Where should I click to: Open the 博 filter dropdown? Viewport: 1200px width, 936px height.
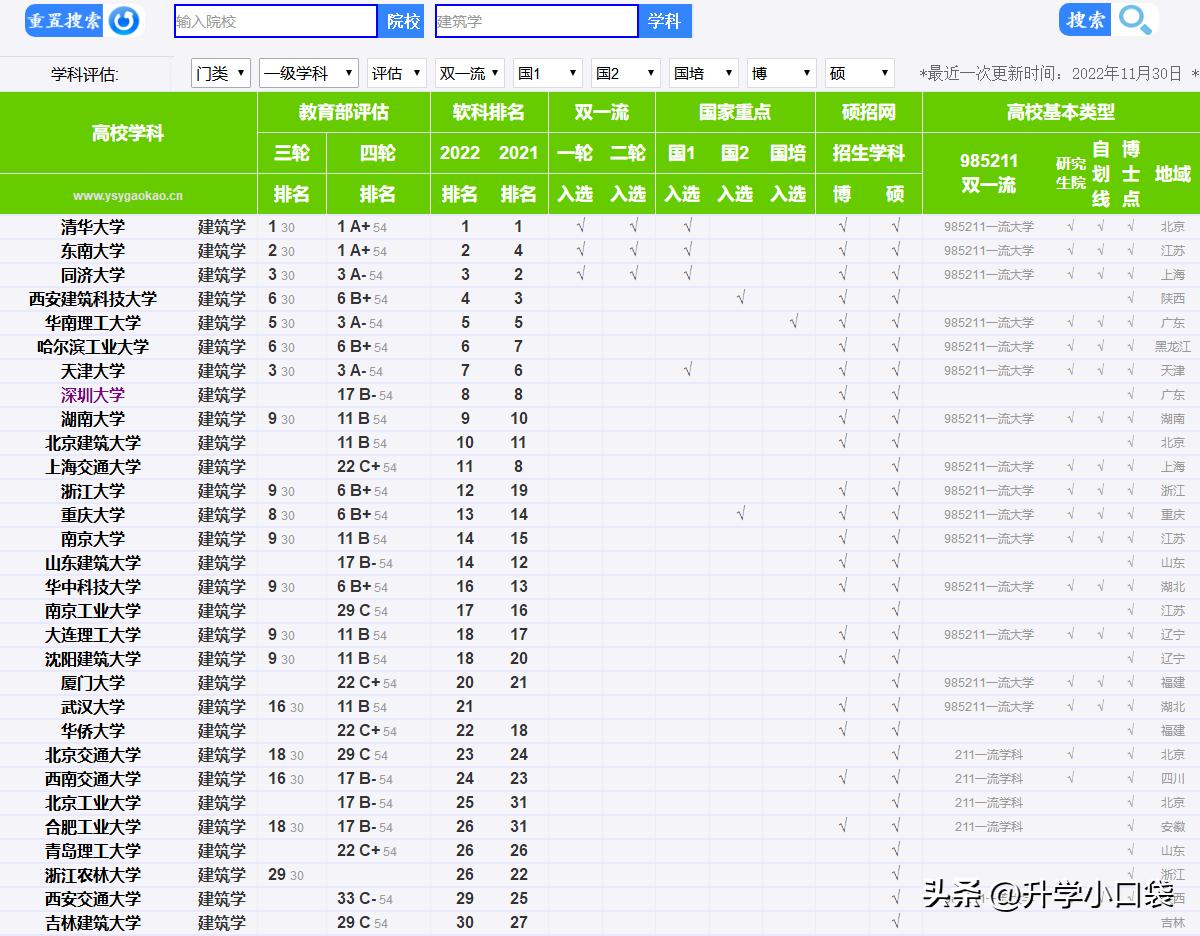[x=781, y=73]
